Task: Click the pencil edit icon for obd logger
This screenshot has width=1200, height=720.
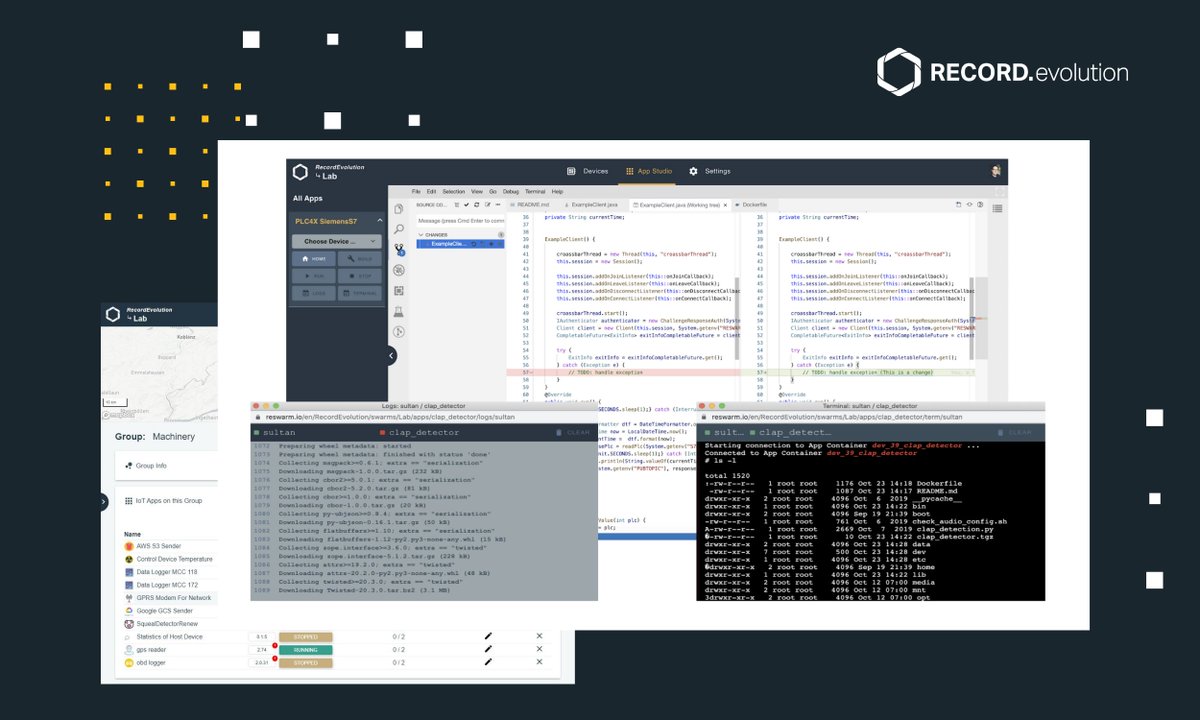Action: tap(488, 662)
